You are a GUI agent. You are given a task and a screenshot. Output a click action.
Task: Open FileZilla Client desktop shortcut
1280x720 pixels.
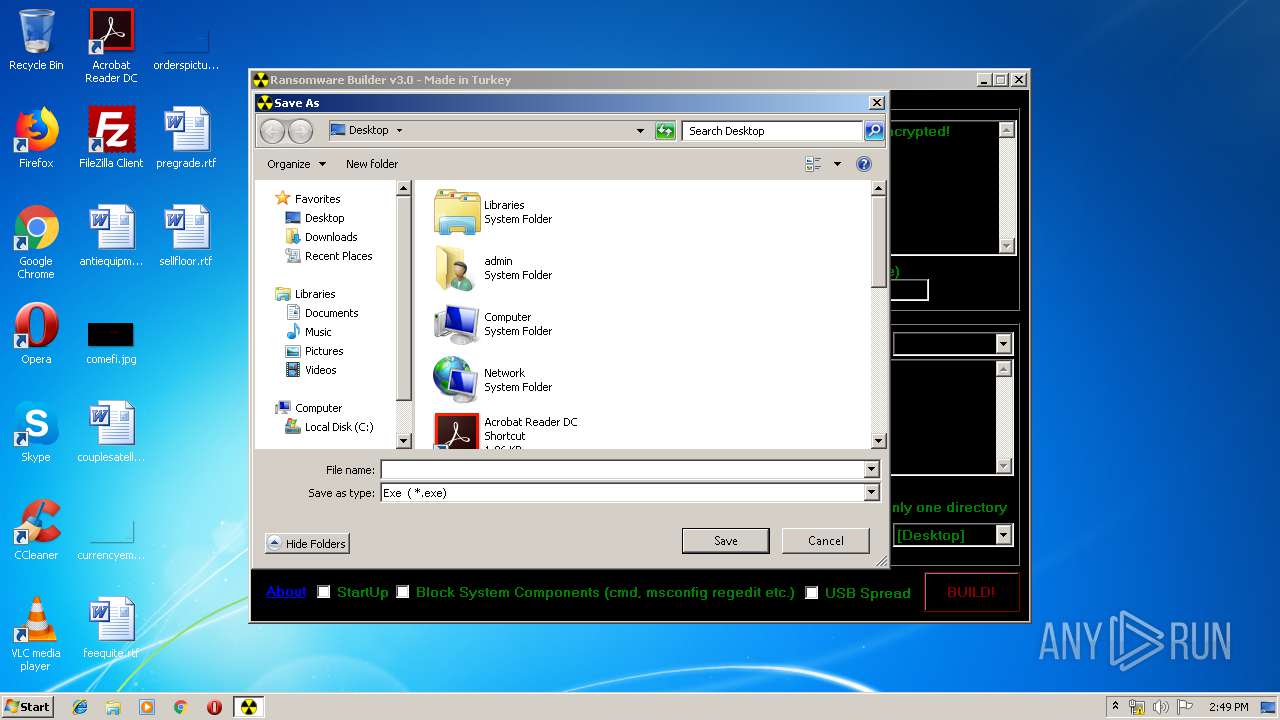point(111,138)
